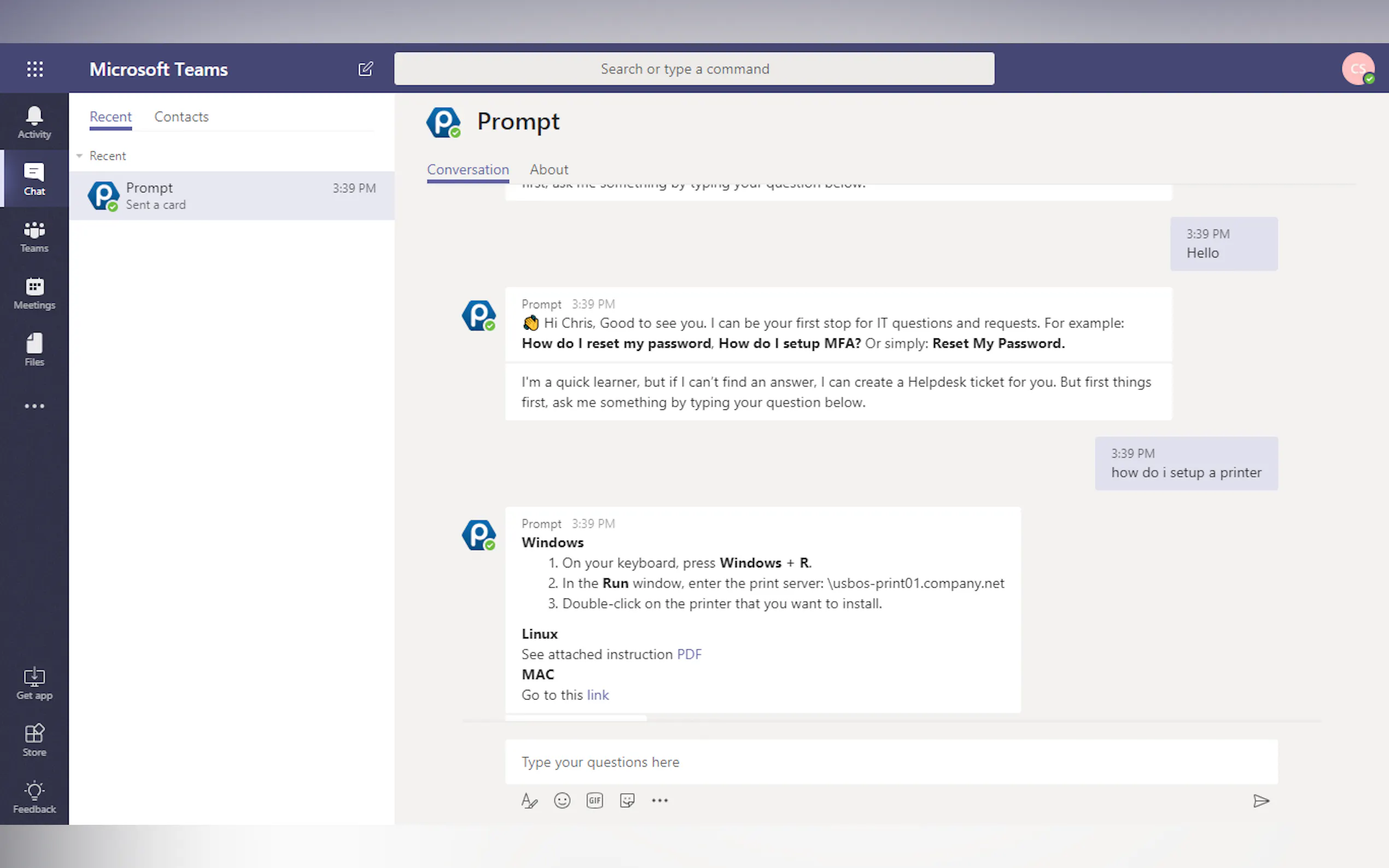Viewport: 1389px width, 868px height.
Task: Open the Activity bell in sidebar
Action: [34, 122]
